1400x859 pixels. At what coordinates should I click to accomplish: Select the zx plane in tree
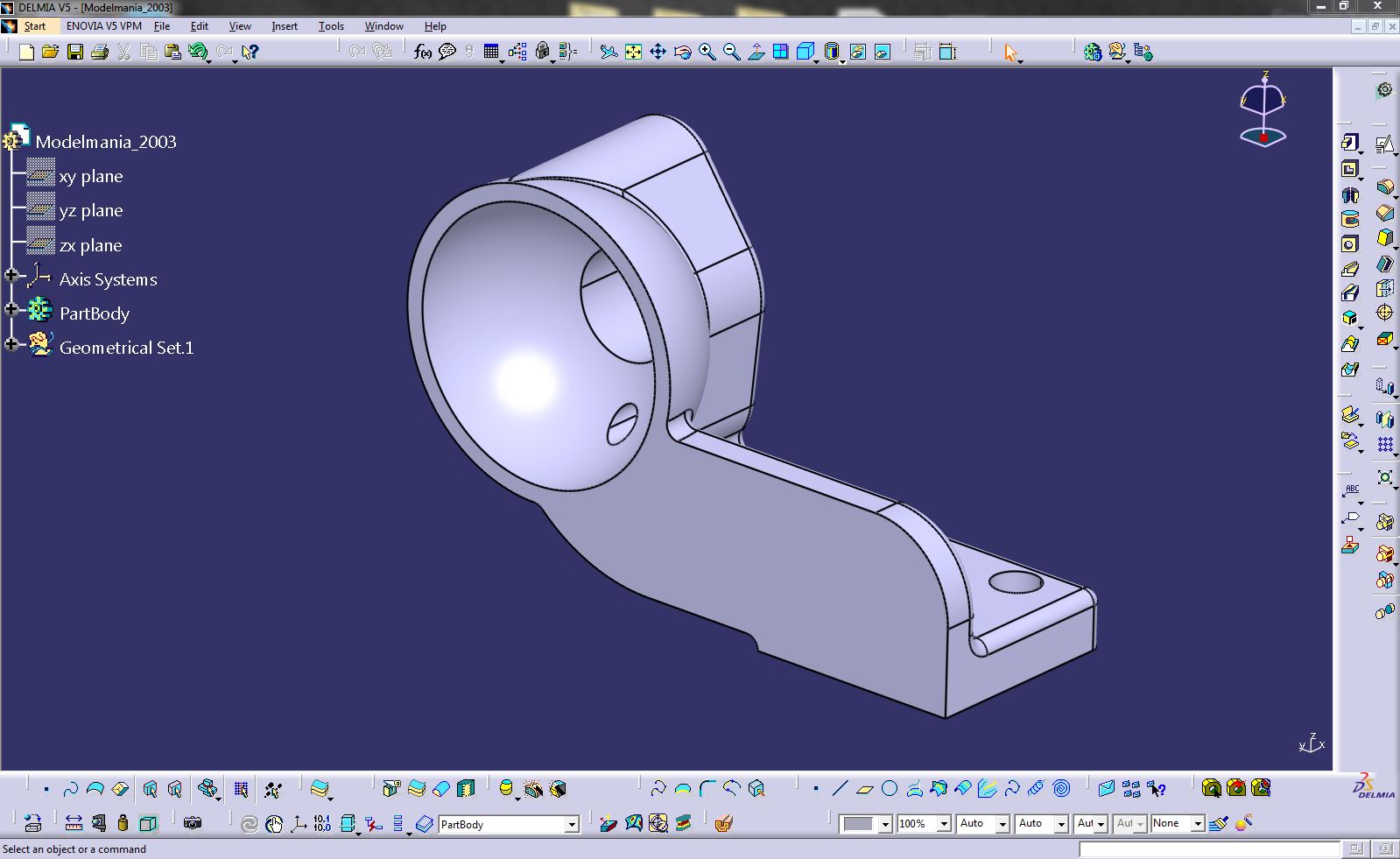[91, 245]
